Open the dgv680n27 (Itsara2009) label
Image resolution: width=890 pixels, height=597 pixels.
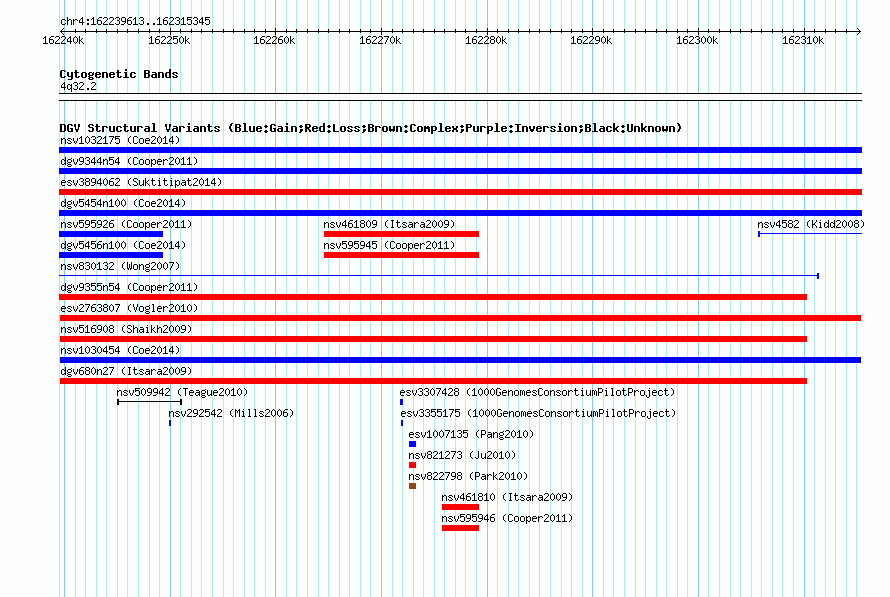point(126,371)
